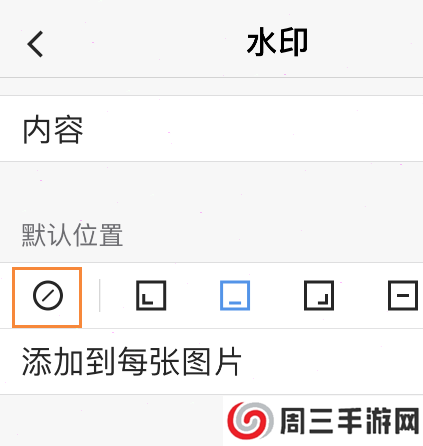The width and height of the screenshot is (423, 446).
Task: Set watermark position to bottom-left corner
Action: (x=151, y=296)
